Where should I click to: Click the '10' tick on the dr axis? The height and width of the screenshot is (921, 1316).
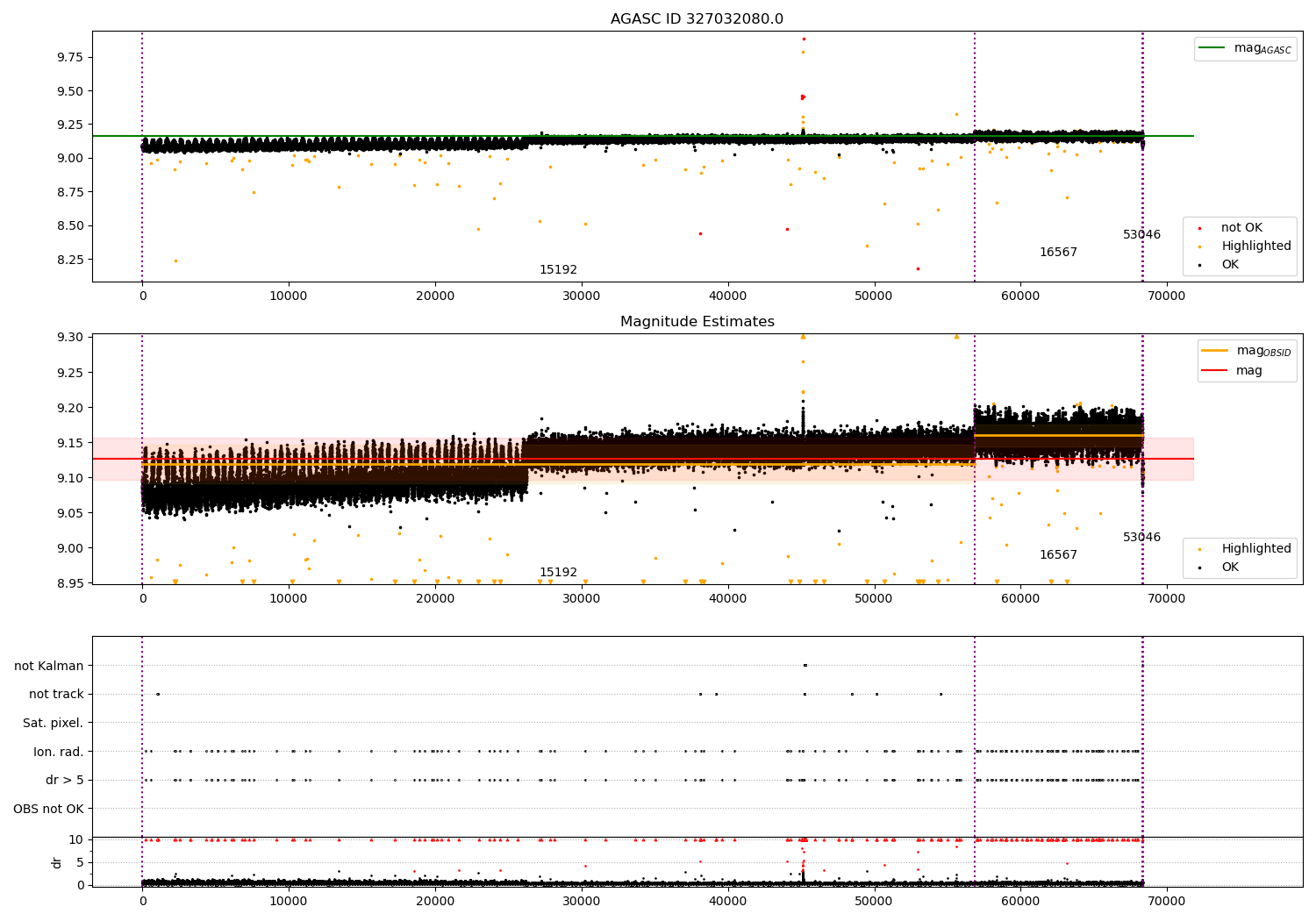[77, 840]
